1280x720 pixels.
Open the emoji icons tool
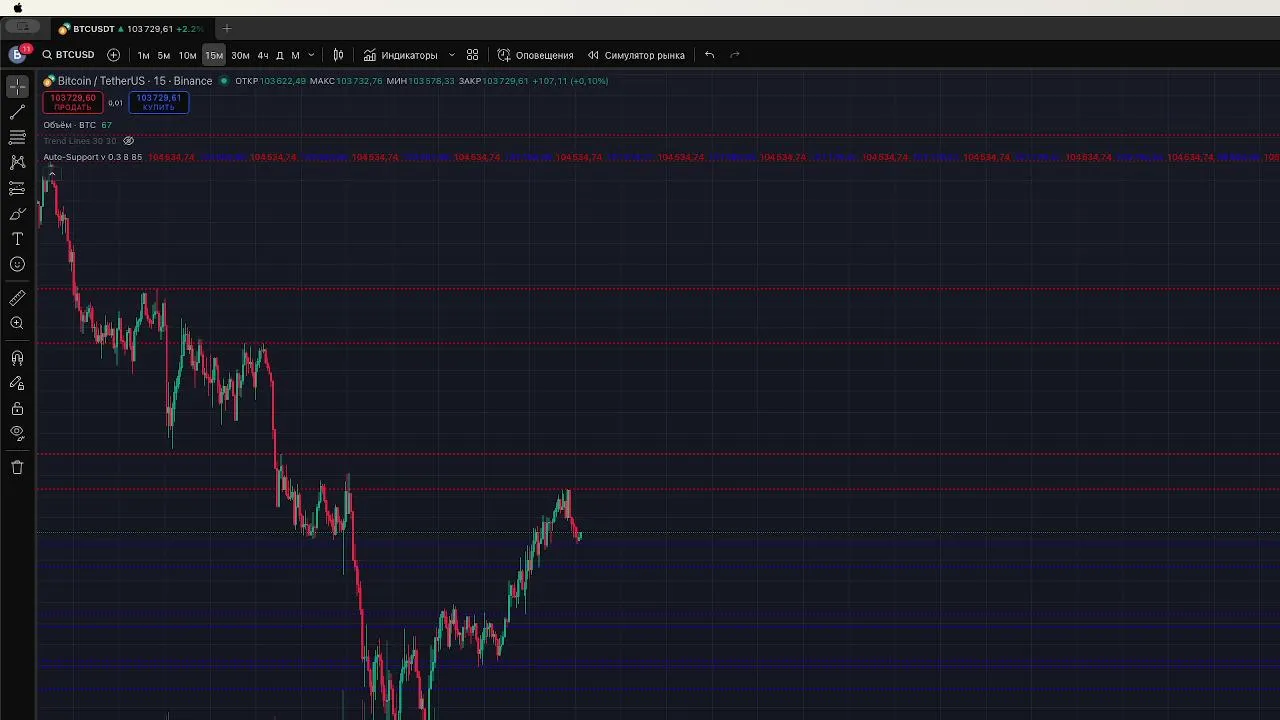tap(17, 264)
